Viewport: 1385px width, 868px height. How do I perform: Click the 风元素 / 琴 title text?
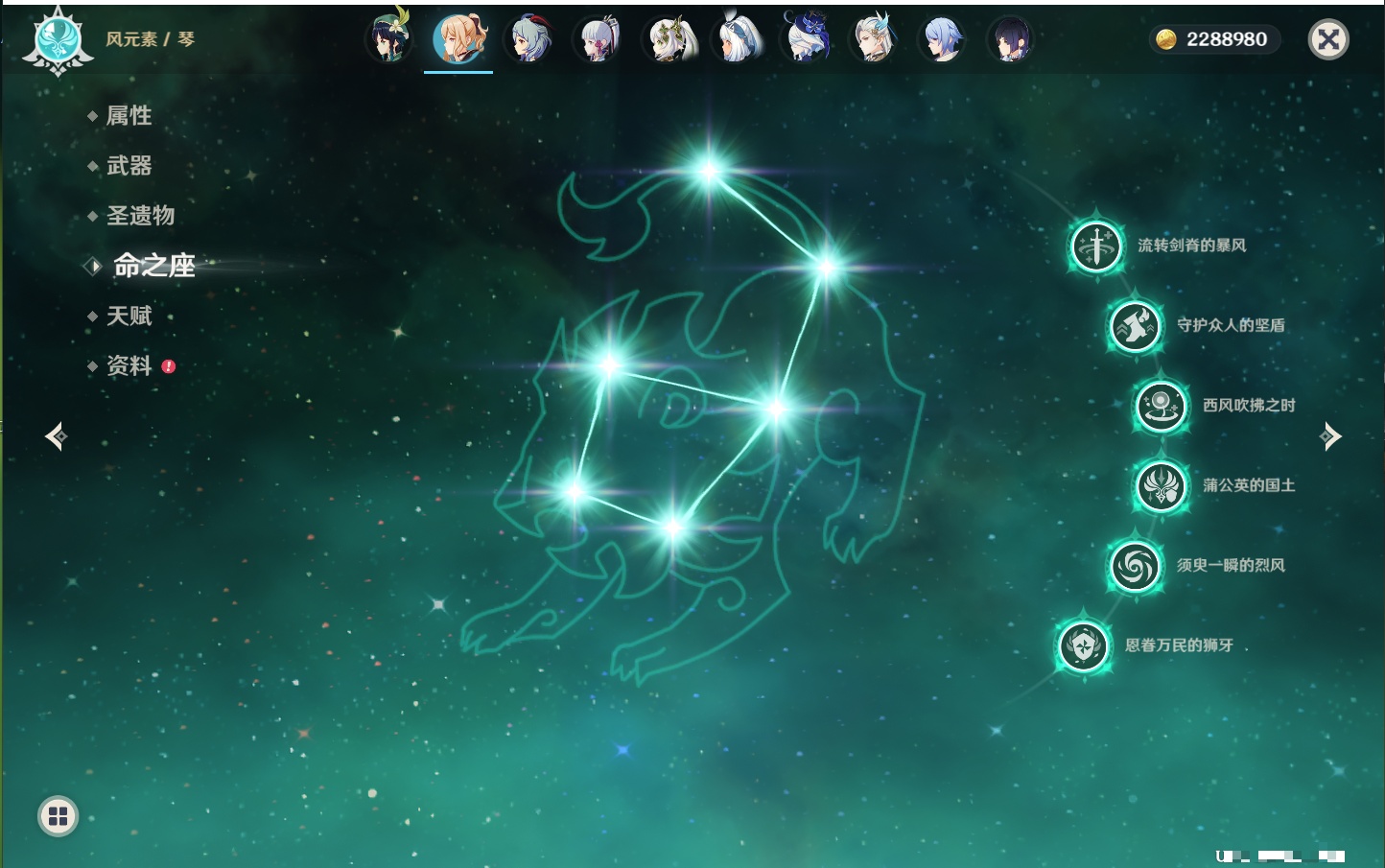151,39
